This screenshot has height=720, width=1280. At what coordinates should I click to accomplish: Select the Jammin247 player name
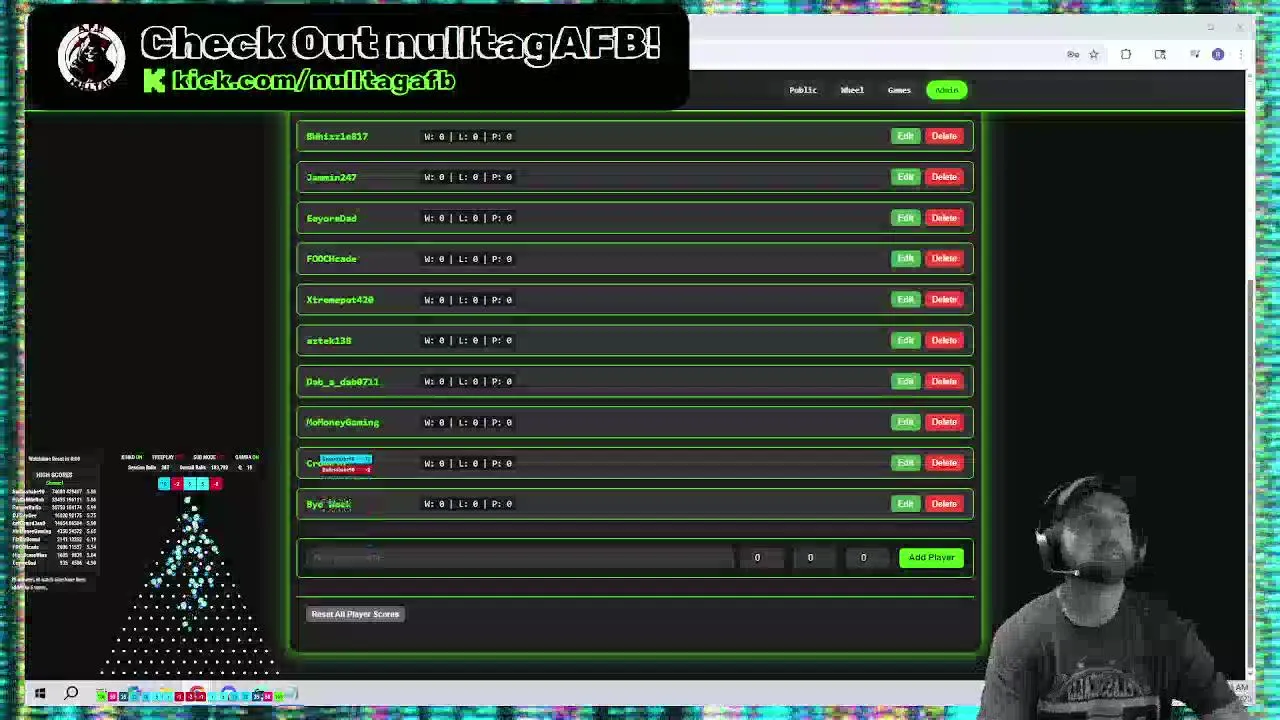(331, 177)
